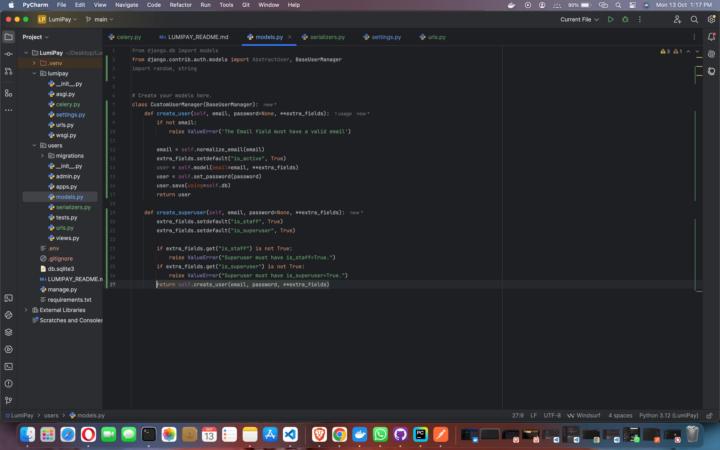Open the Notifications bell
The image size is (720, 450).
tap(711, 37)
